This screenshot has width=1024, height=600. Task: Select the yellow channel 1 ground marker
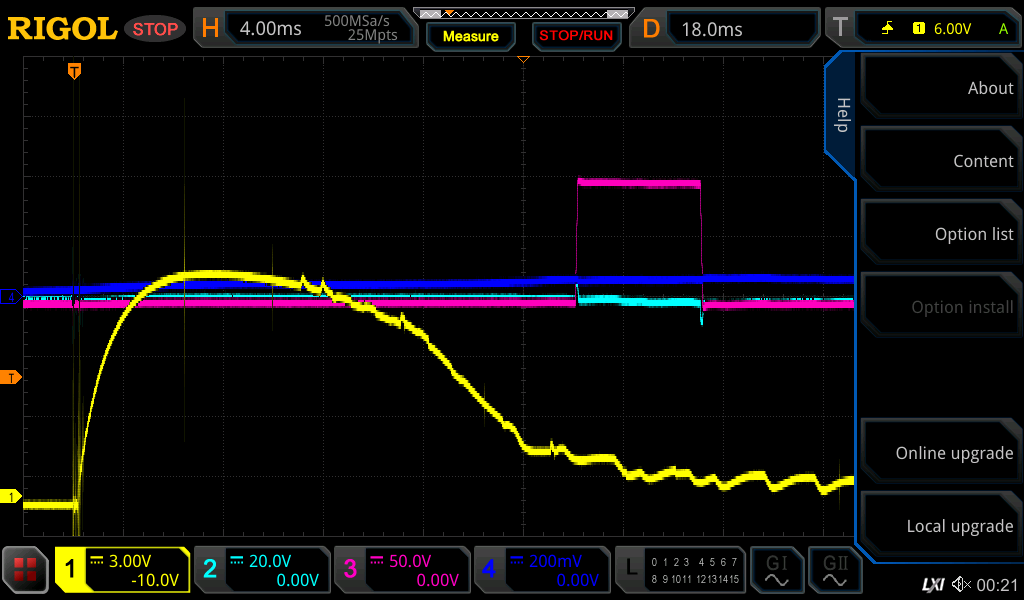(x=12, y=497)
